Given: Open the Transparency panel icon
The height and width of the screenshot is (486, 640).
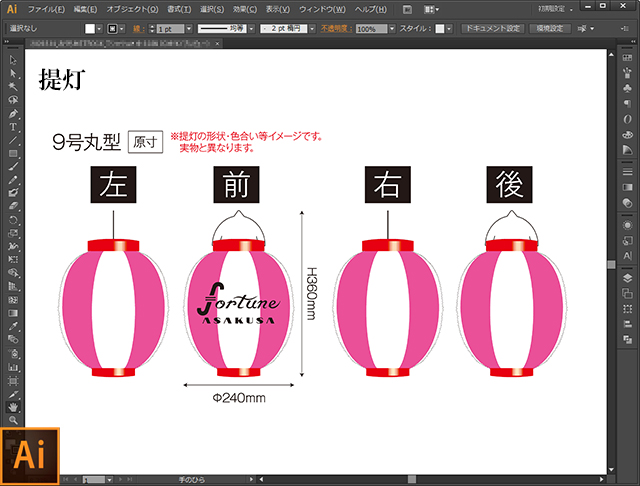Looking at the screenshot, I should click(x=627, y=203).
